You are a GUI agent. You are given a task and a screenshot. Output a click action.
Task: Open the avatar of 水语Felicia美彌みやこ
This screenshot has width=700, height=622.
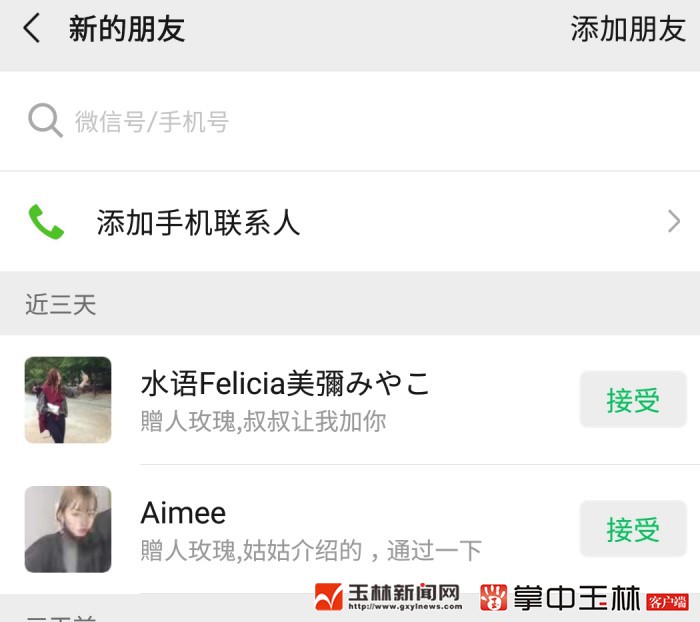(68, 400)
